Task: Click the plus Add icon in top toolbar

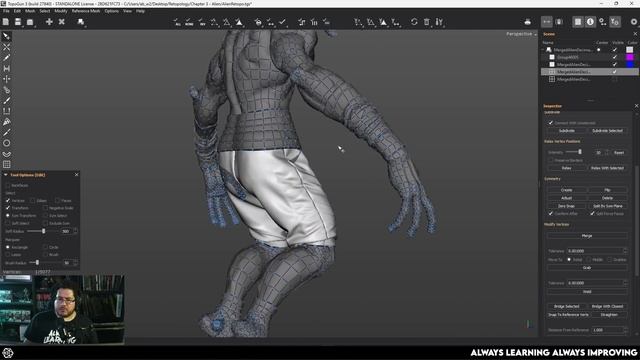Action: click(49, 22)
